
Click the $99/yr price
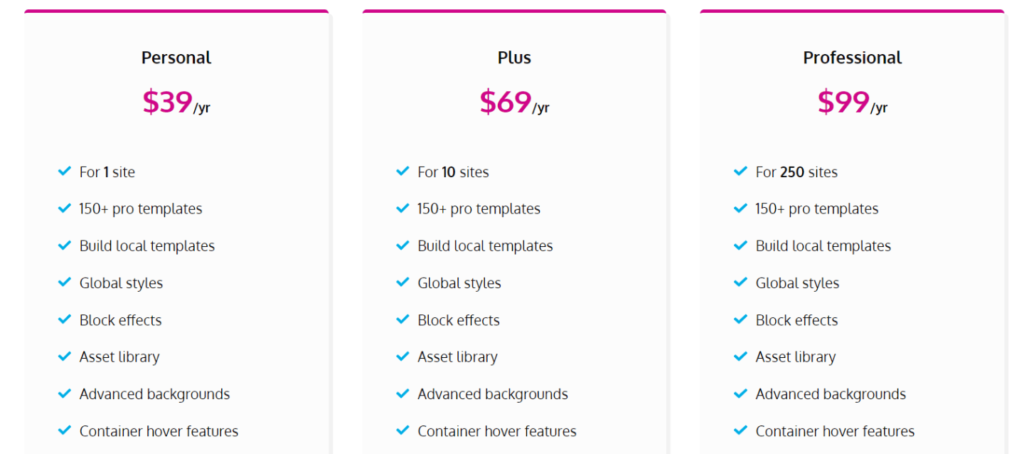click(x=852, y=102)
